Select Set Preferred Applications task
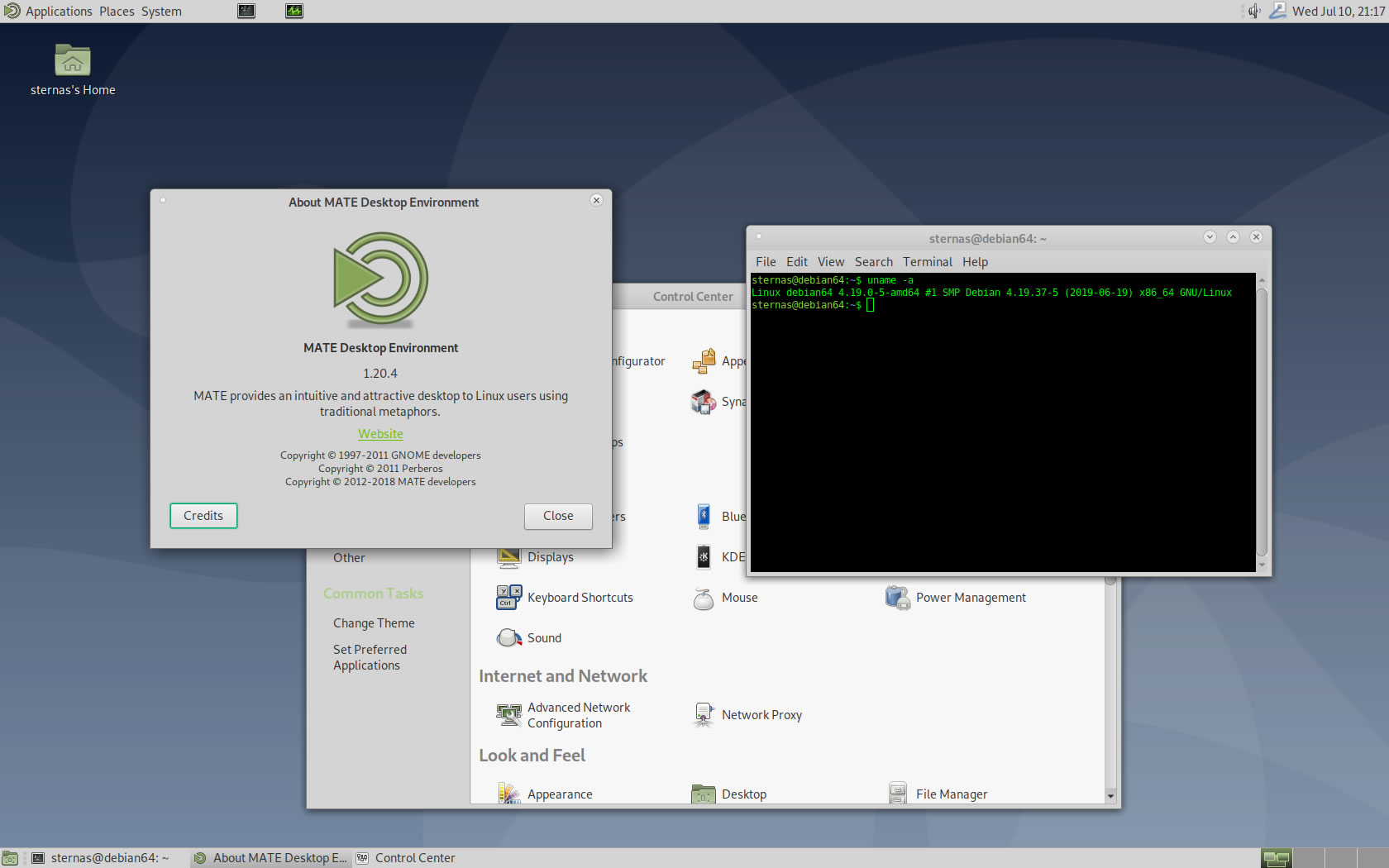 pyautogui.click(x=370, y=657)
